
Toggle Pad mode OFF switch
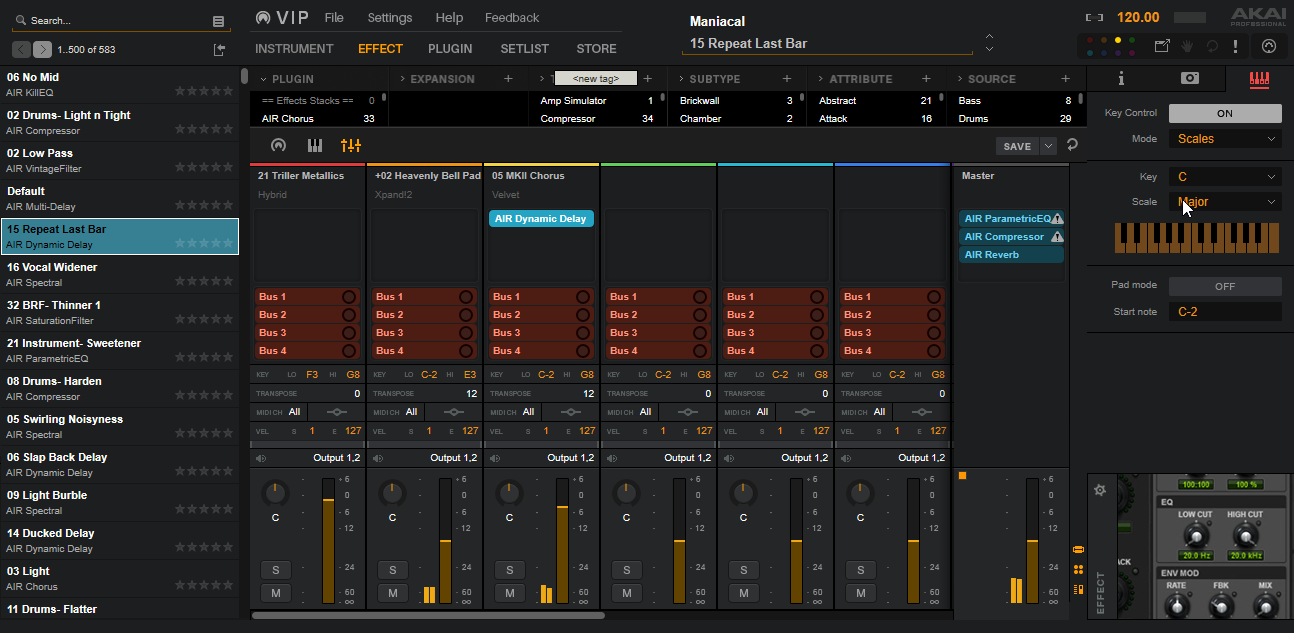pos(1225,286)
